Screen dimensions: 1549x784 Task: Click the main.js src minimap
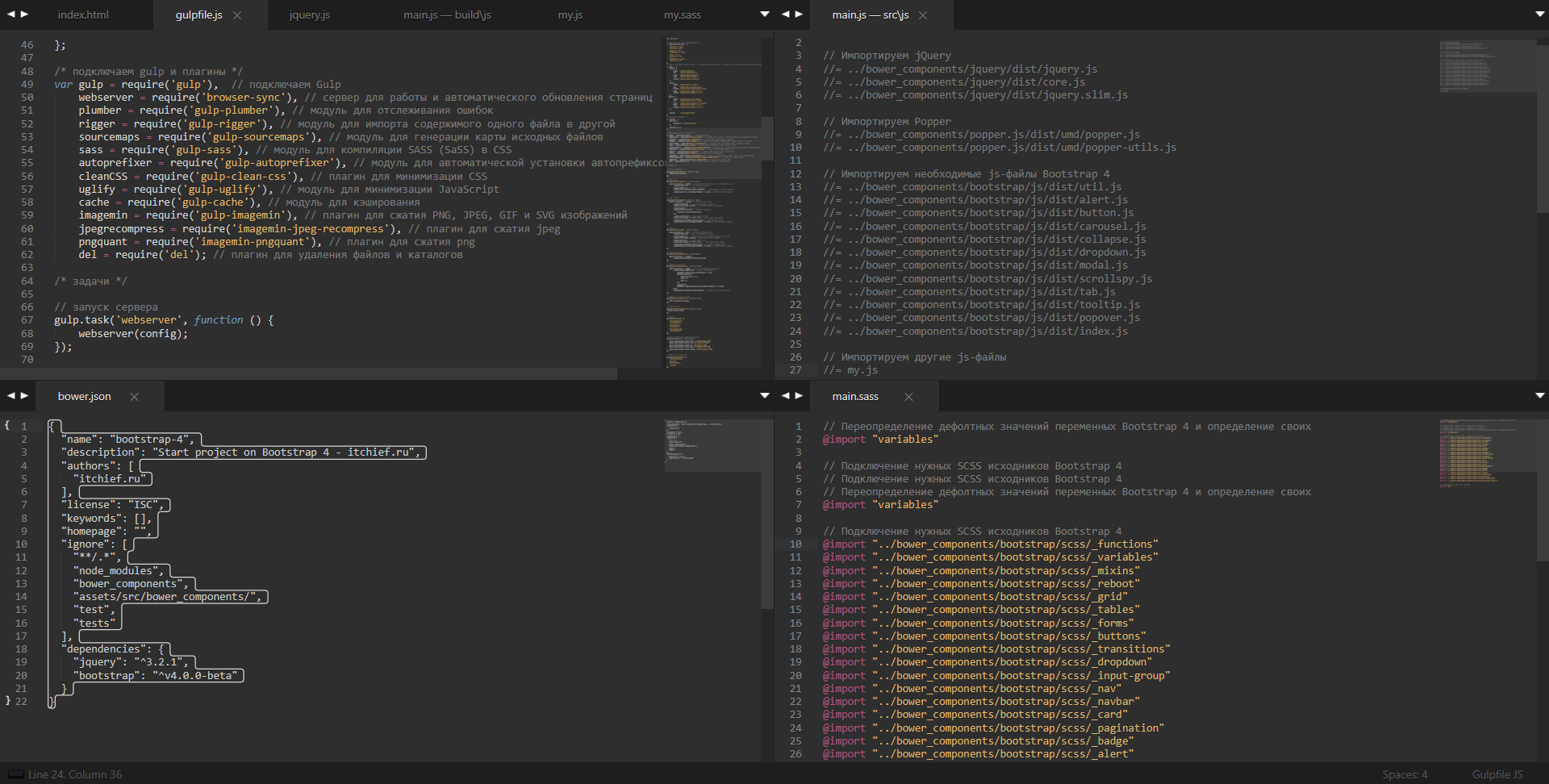[1488, 66]
